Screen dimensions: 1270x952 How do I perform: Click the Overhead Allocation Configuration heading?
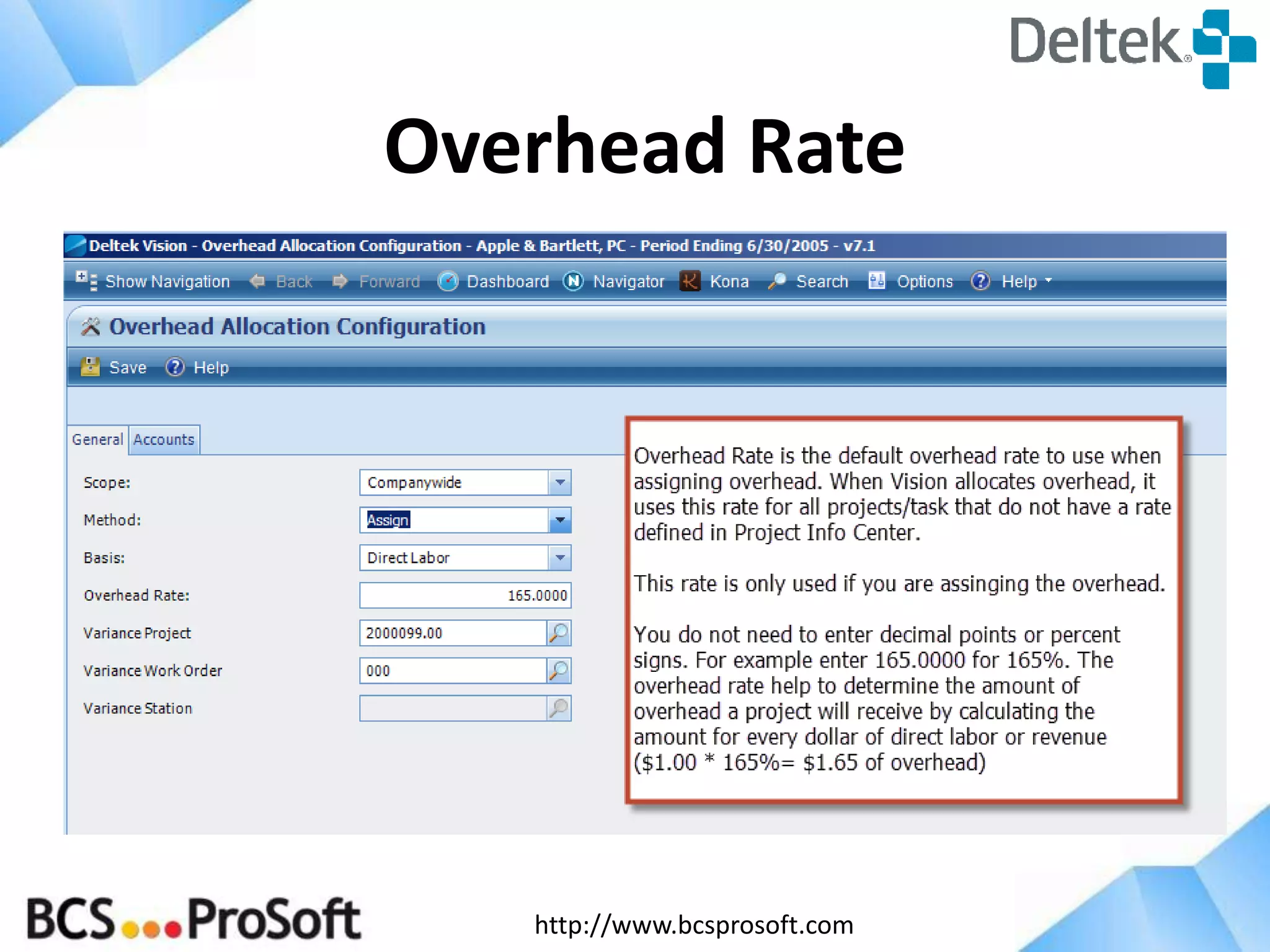coord(298,327)
